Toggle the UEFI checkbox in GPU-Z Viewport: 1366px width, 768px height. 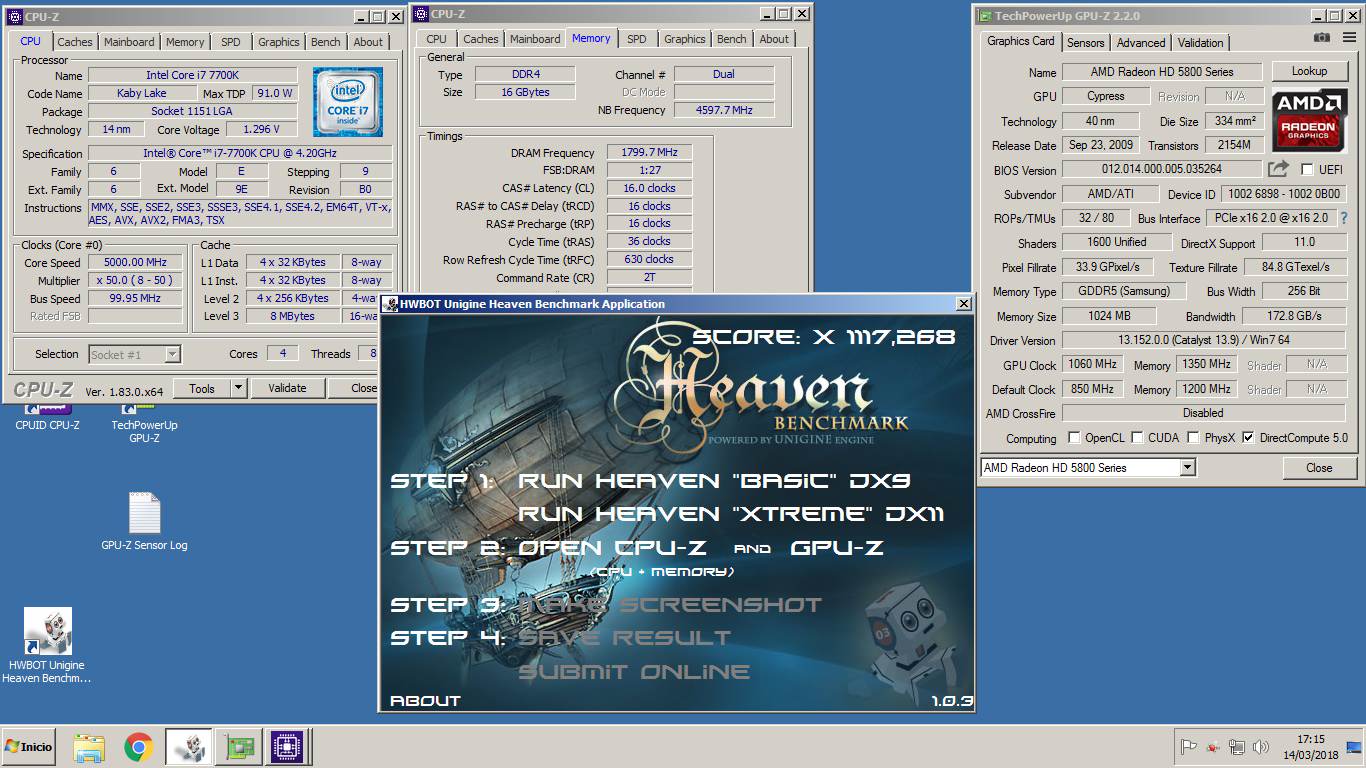(1307, 170)
